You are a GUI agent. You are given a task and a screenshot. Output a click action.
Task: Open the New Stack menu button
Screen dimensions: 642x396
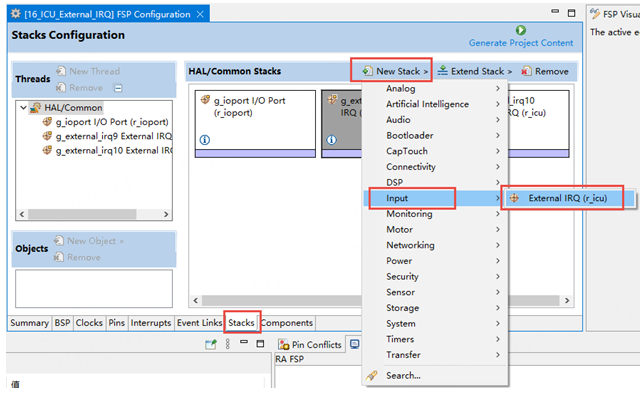(x=395, y=71)
